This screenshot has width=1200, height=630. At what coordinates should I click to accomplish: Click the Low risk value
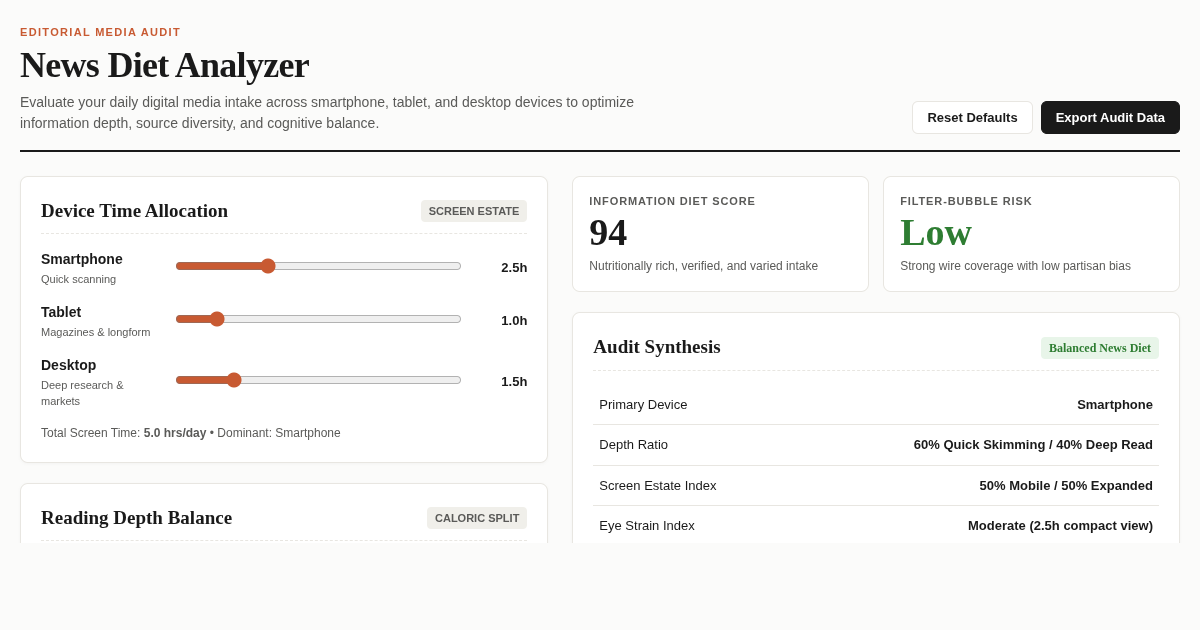936,232
